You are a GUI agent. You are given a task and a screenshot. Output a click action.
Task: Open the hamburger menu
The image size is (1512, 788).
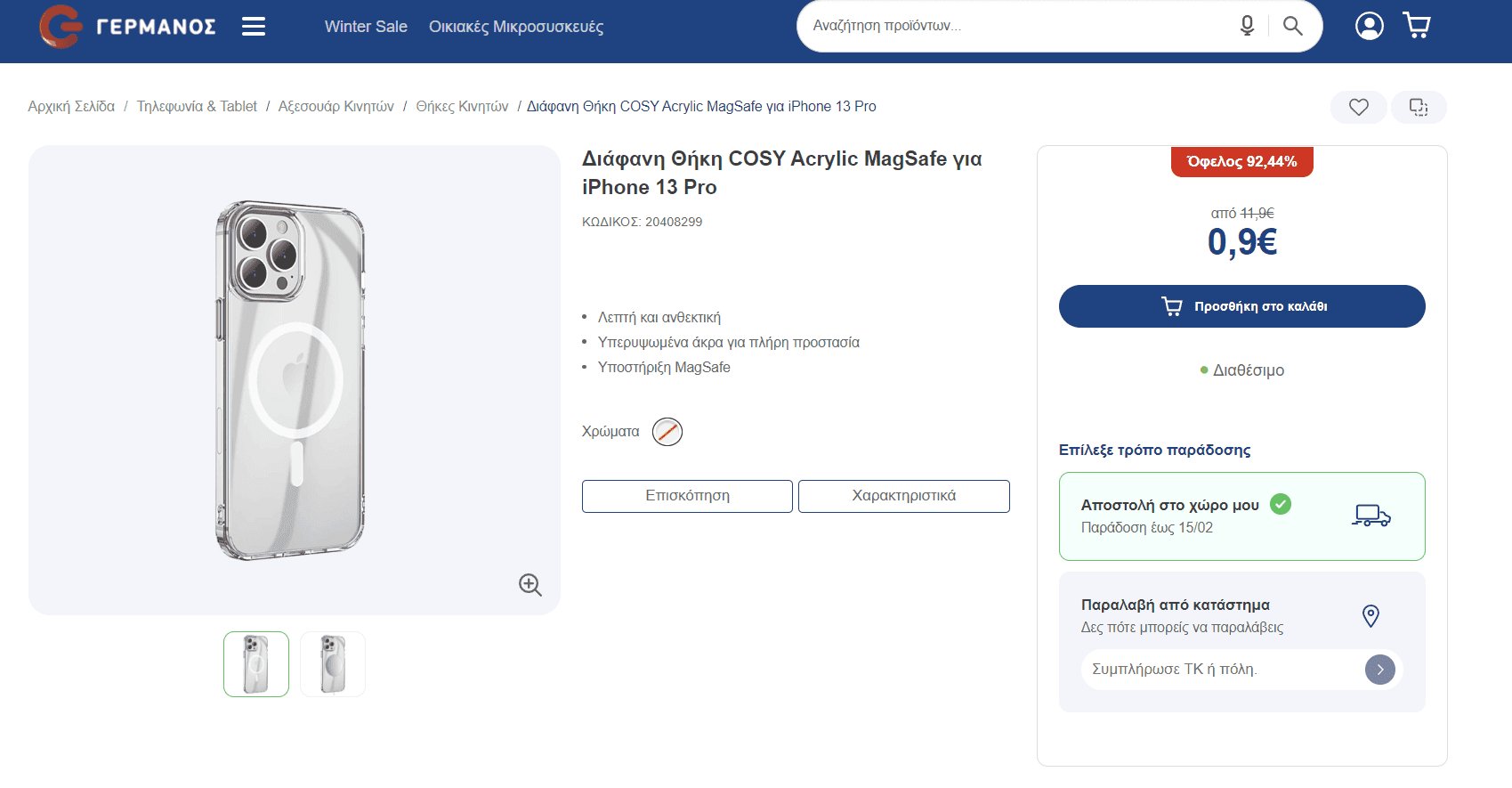(x=254, y=27)
